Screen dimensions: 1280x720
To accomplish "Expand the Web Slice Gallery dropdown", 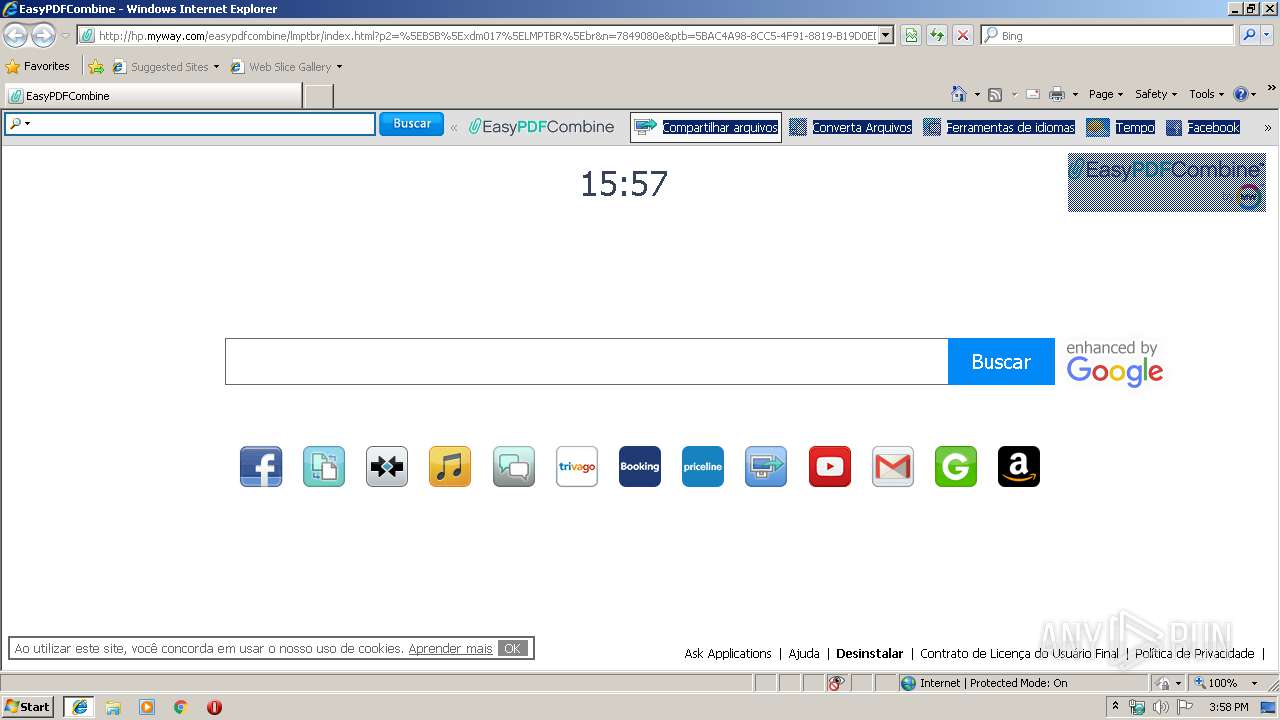I will click(339, 67).
